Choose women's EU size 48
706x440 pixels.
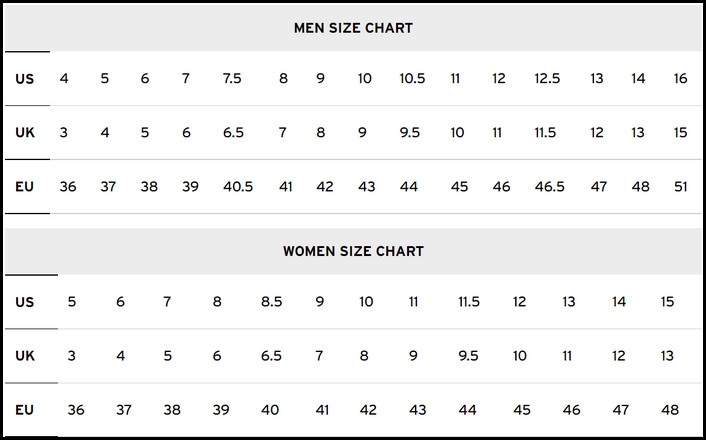669,410
